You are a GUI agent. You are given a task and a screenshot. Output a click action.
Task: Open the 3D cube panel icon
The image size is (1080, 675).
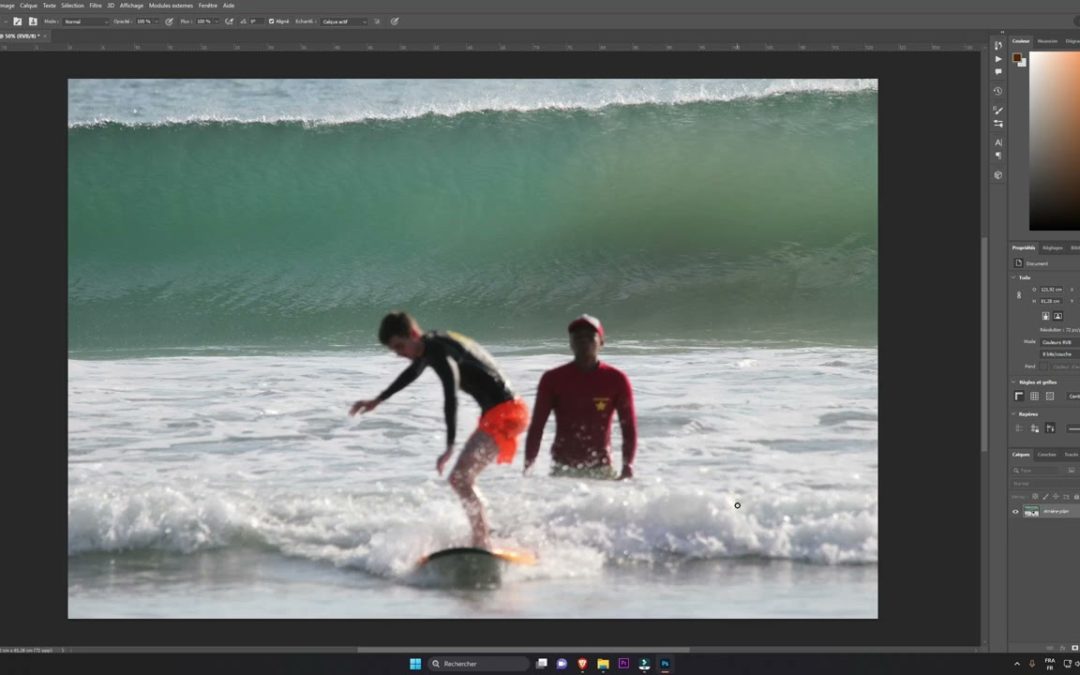tap(998, 175)
